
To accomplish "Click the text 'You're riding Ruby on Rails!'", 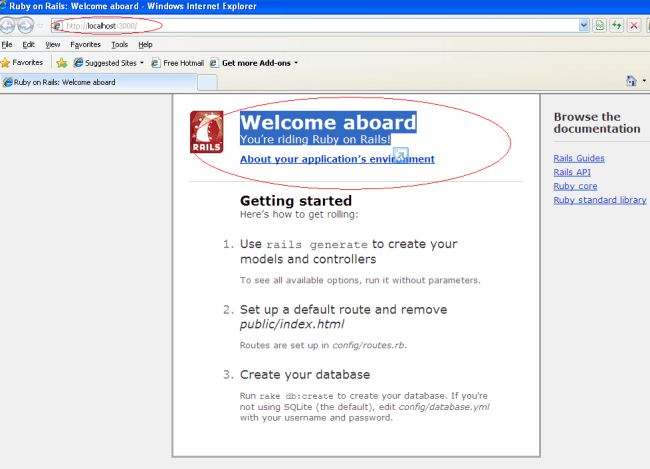I will [315, 139].
